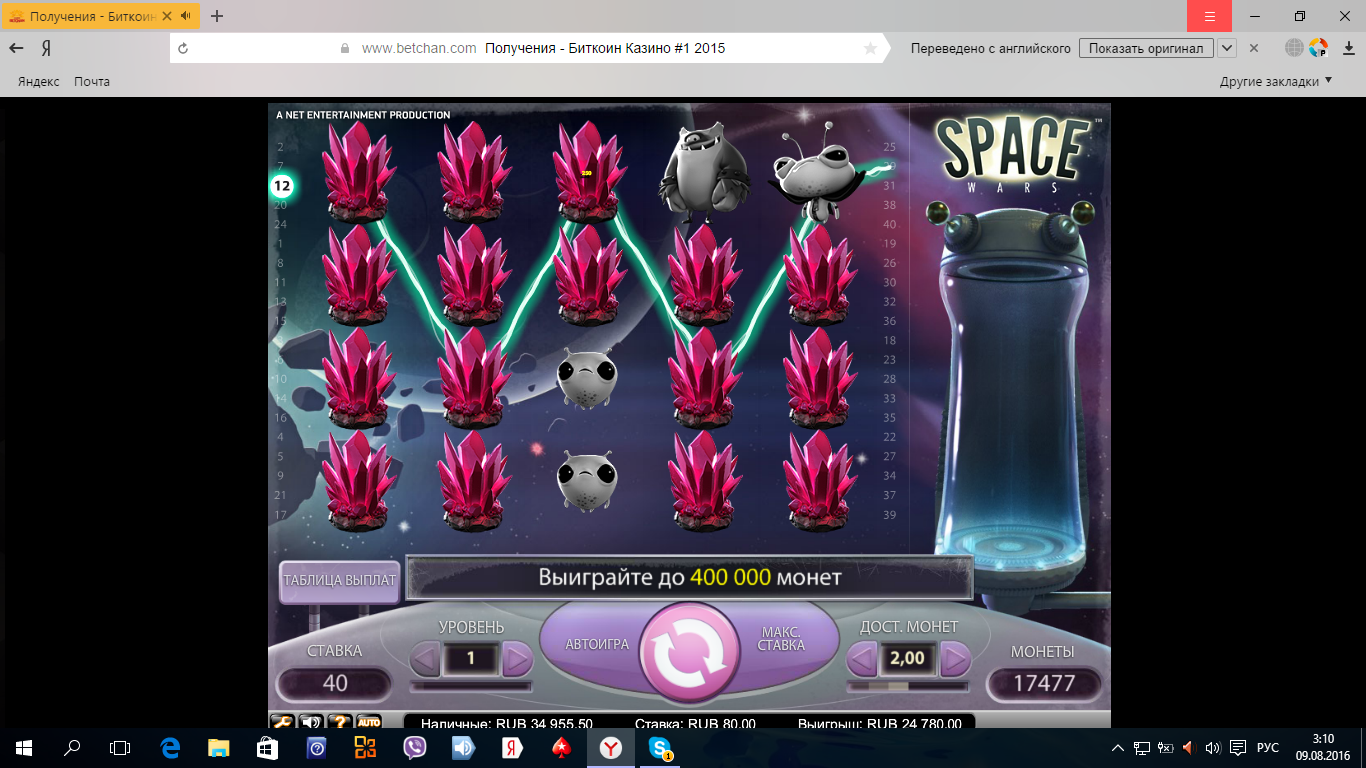The width and height of the screenshot is (1366, 768).
Task: Start autoplay with the АВТОИГРА button
Action: tap(597, 644)
